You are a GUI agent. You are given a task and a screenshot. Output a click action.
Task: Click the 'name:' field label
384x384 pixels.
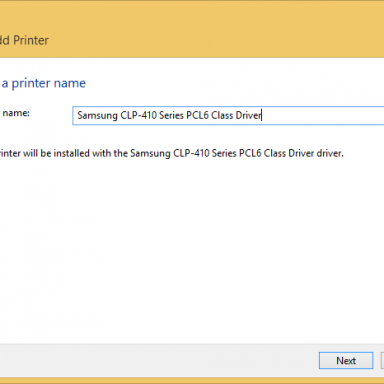coord(16,113)
